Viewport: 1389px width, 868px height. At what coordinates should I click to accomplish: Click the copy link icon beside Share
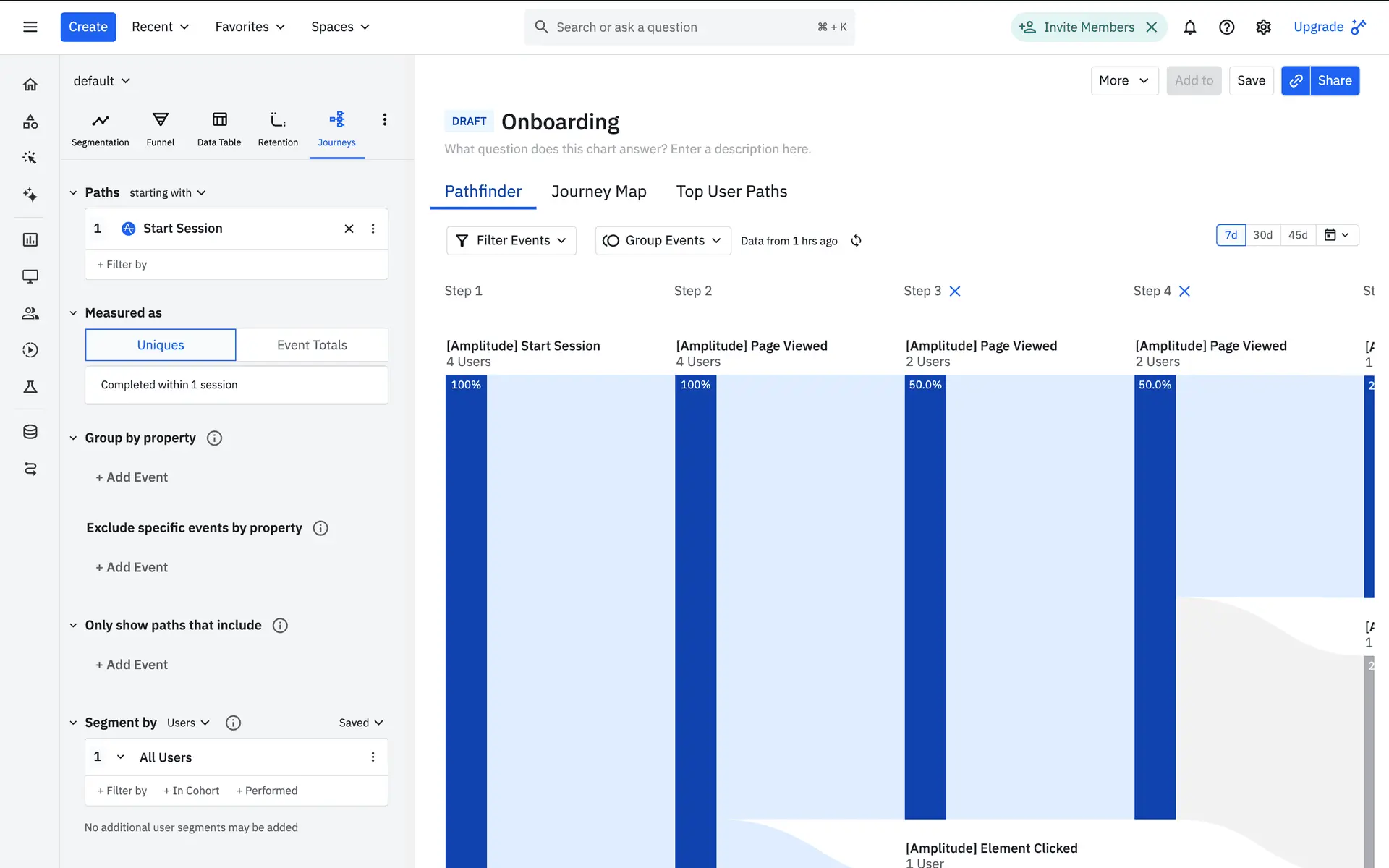(1296, 80)
